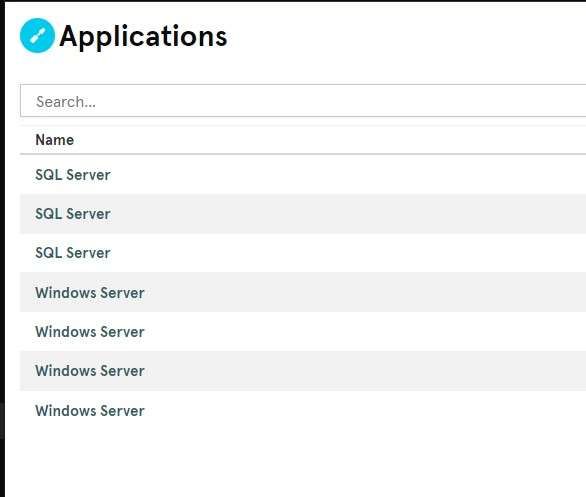Viewport: 586px width, 497px height.
Task: Click the Search placeholder text in the search box
Action: click(66, 102)
